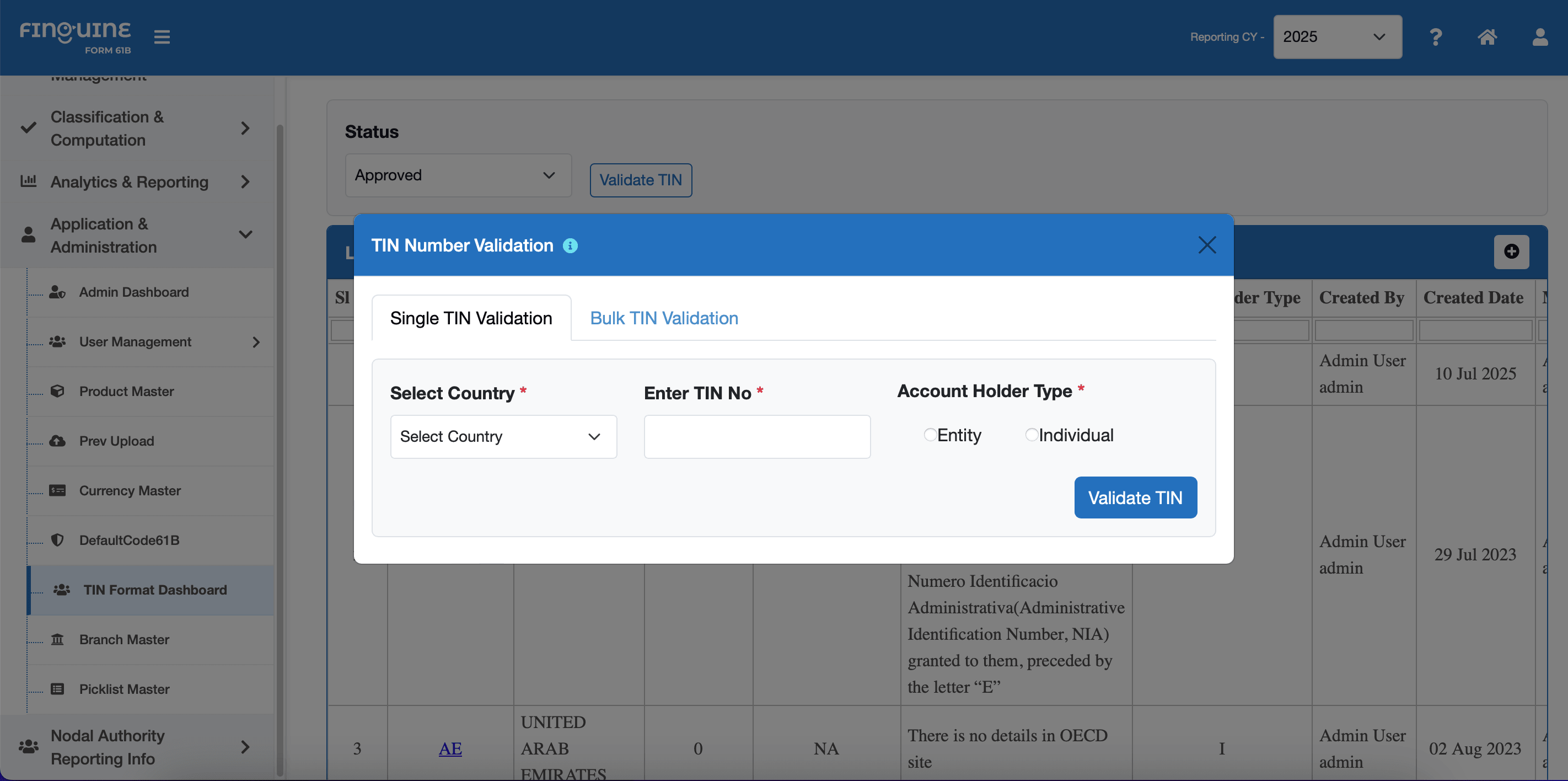The image size is (1568, 781).
Task: Click the help question mark icon
Action: coord(1436,37)
